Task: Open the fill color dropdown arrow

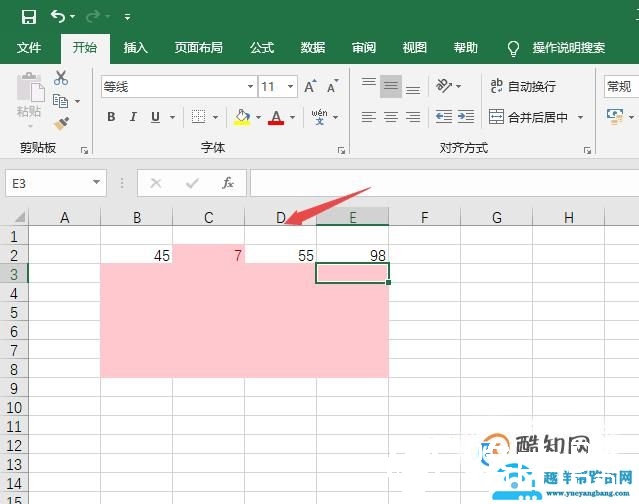Action: [258, 117]
